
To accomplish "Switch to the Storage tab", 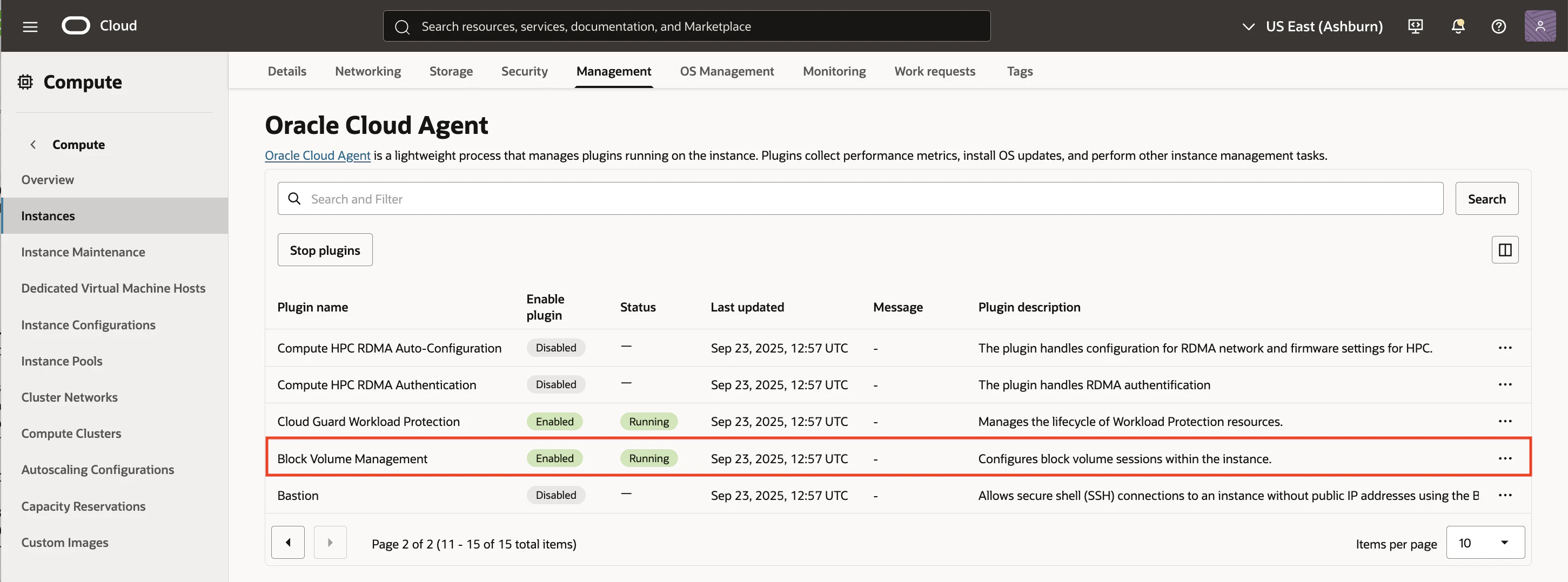I will click(451, 71).
